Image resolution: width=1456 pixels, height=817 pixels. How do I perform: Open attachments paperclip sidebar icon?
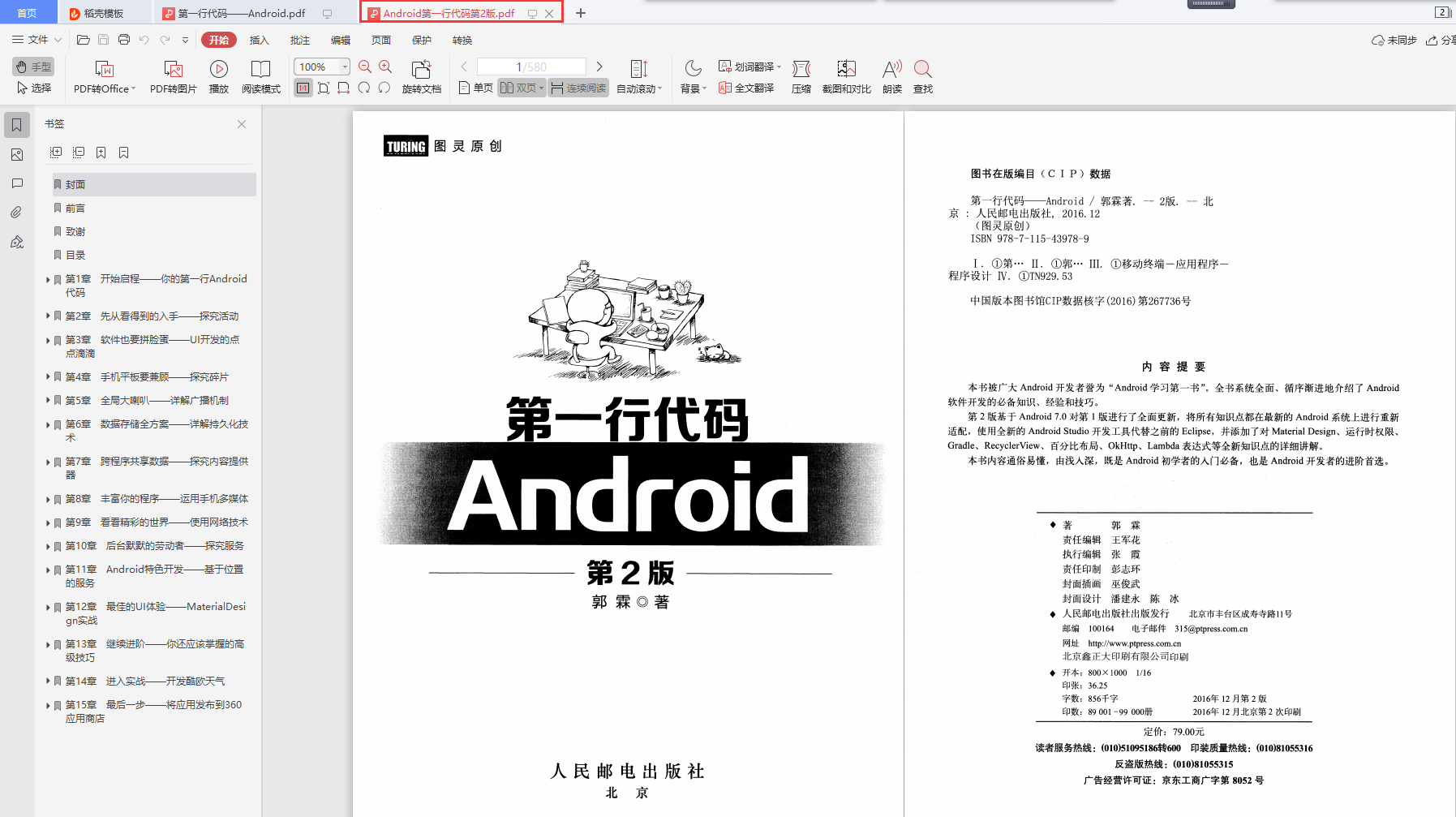[17, 213]
